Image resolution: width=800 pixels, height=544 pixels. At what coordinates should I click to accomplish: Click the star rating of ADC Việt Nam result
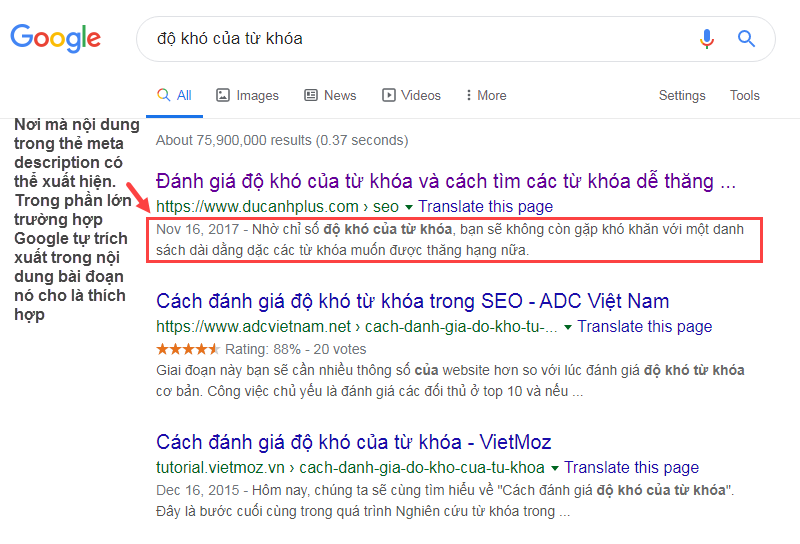tap(188, 349)
